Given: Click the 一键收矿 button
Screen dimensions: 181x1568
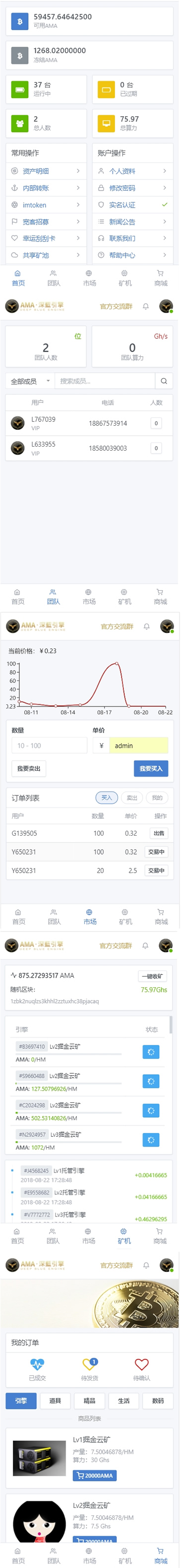Looking at the screenshot, I should 152,976.
